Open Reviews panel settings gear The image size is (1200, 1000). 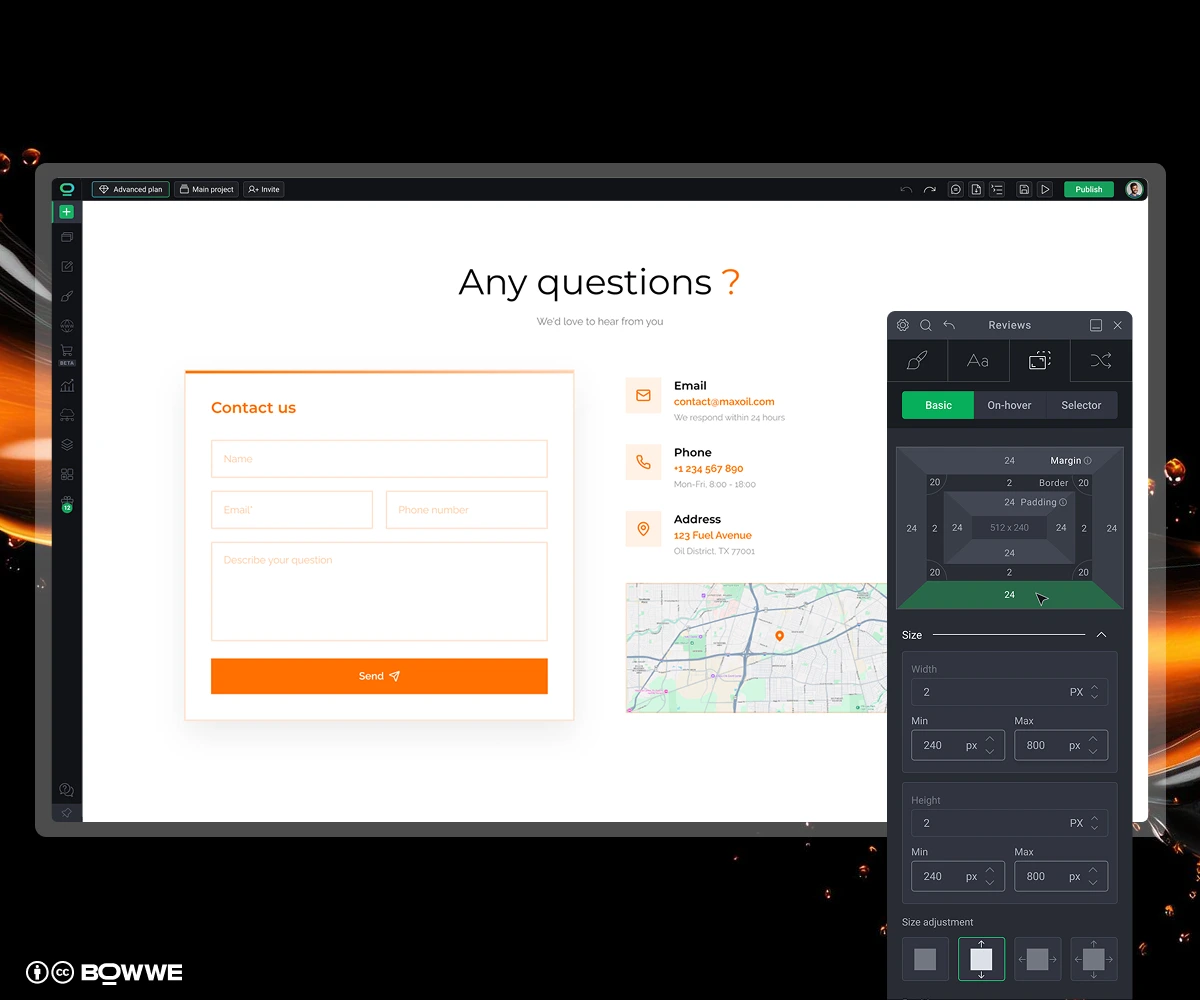tap(903, 325)
